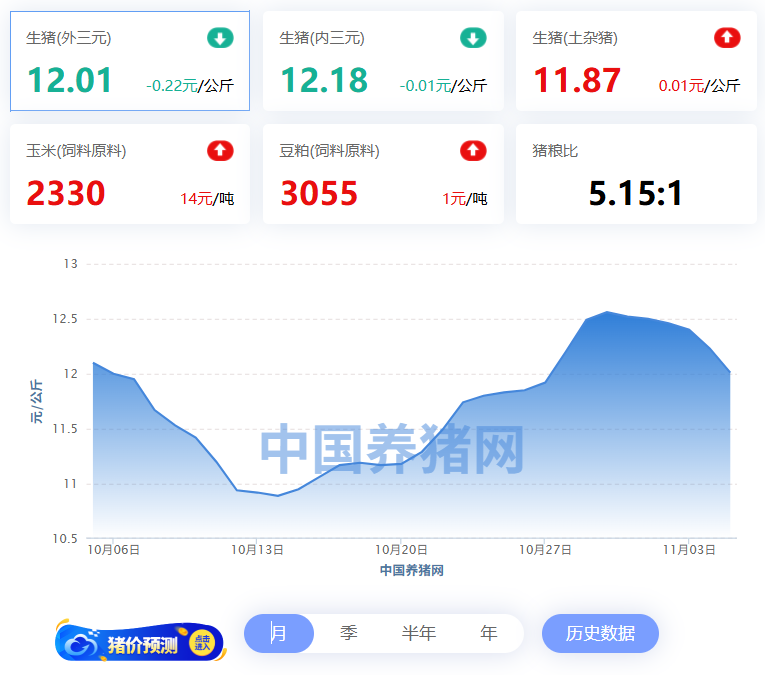Viewport: 765px width, 675px height.
Task: Click red up arrow on 豆粕(饲料原料) card
Action: (x=473, y=151)
